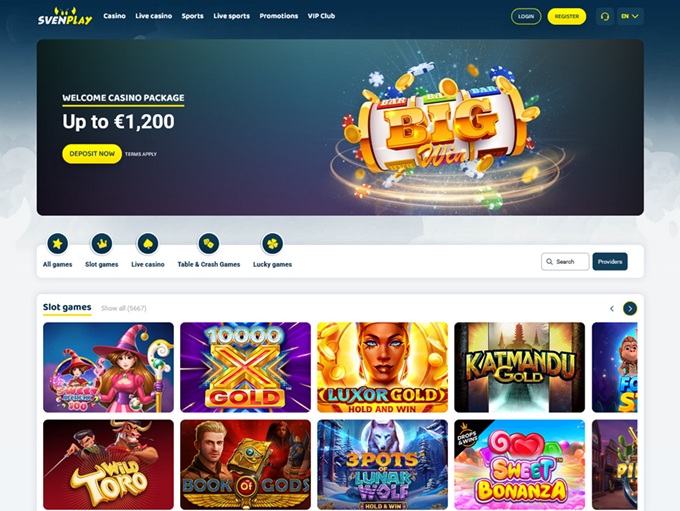Click the DEPOSIT NOW button
This screenshot has width=680, height=511.
tap(92, 154)
